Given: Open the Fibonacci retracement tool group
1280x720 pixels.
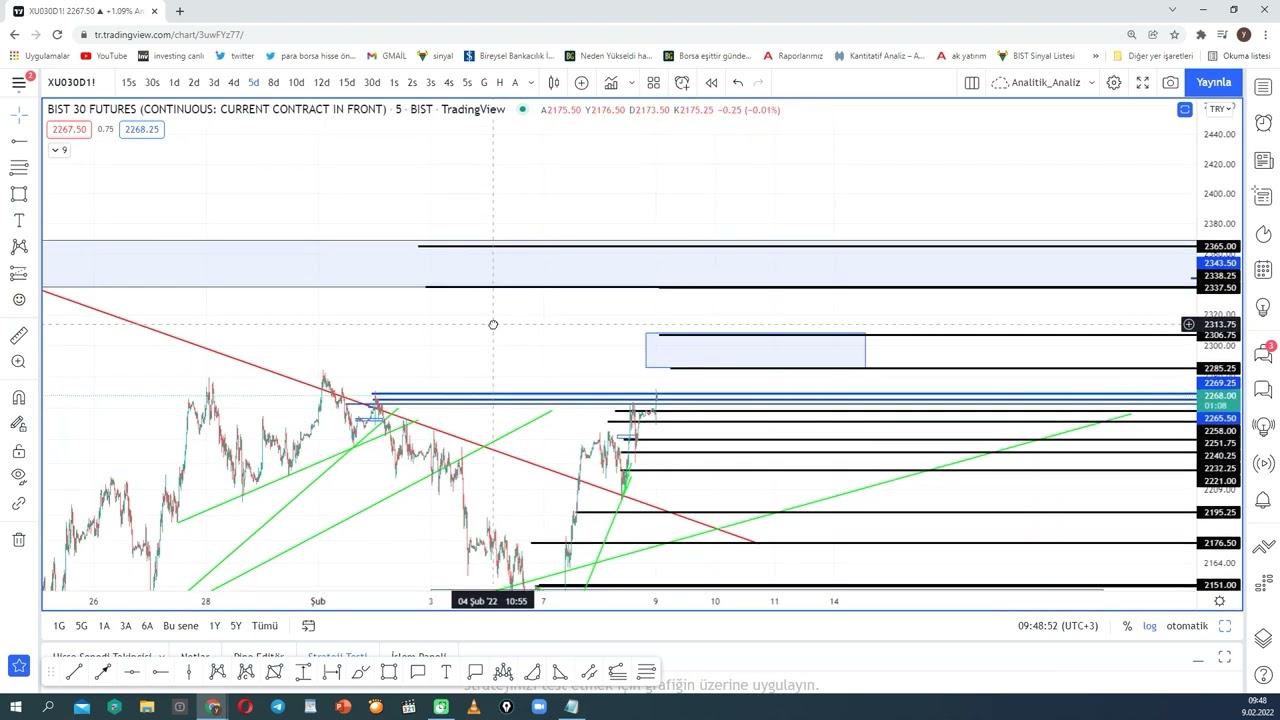Looking at the screenshot, I should tap(19, 167).
